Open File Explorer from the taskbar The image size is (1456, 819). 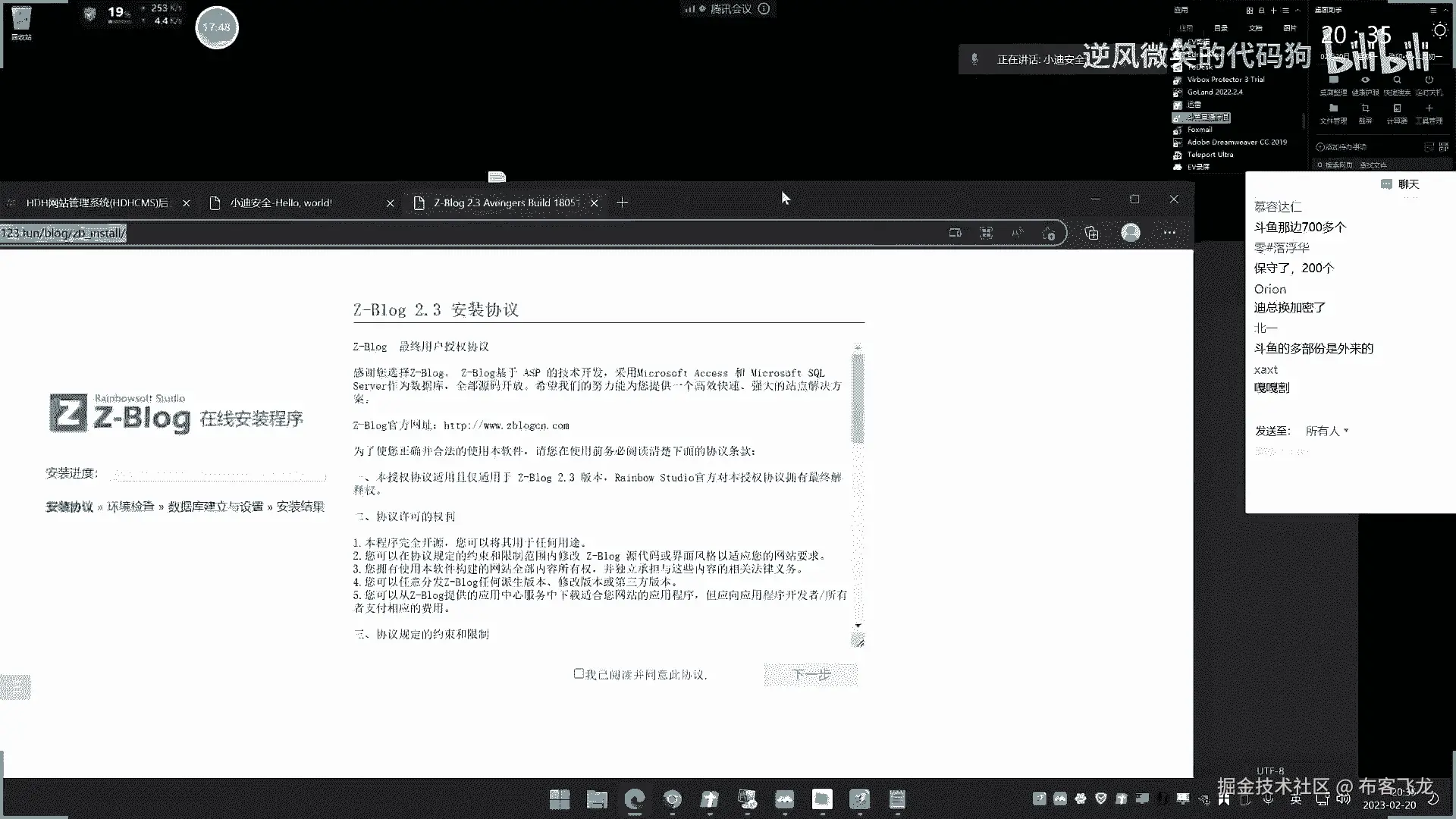coord(597,799)
